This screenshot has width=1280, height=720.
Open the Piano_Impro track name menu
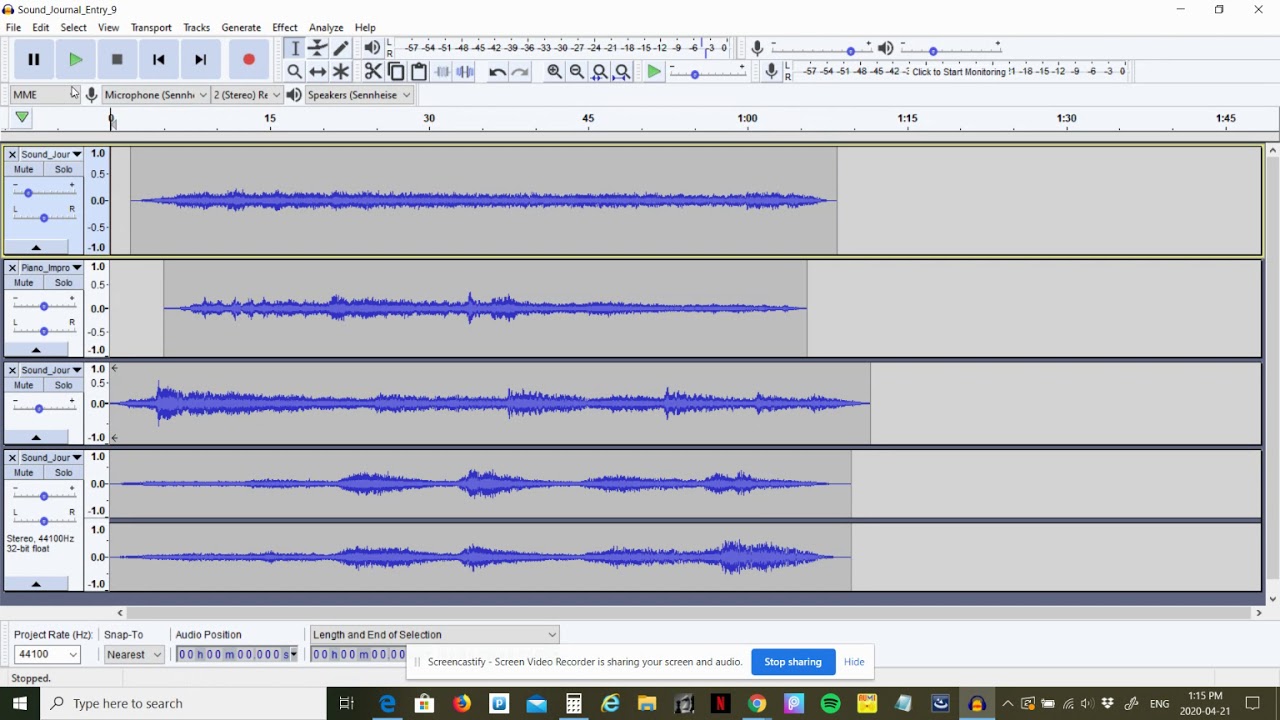pos(51,268)
